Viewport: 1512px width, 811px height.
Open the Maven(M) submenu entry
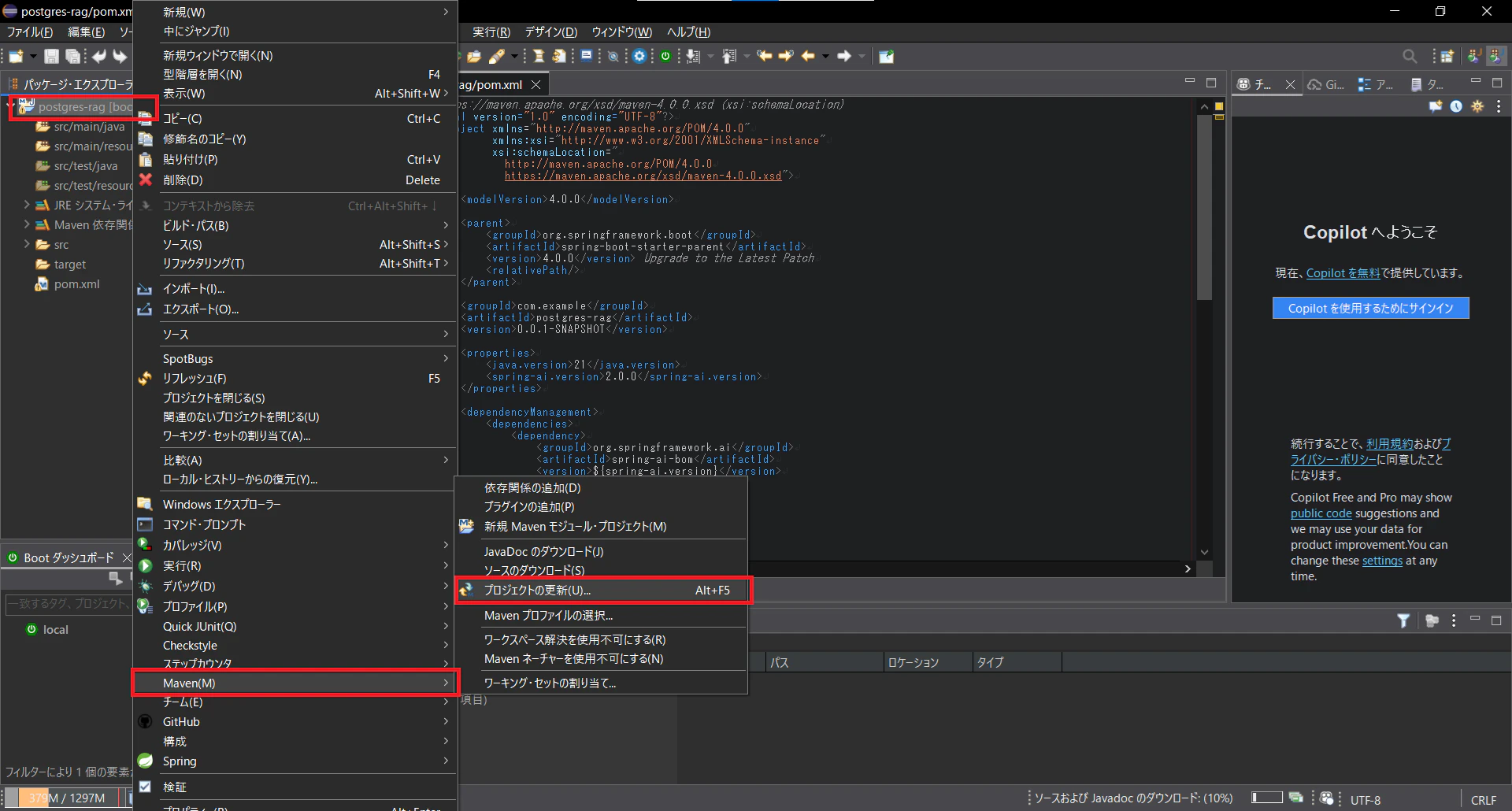295,683
